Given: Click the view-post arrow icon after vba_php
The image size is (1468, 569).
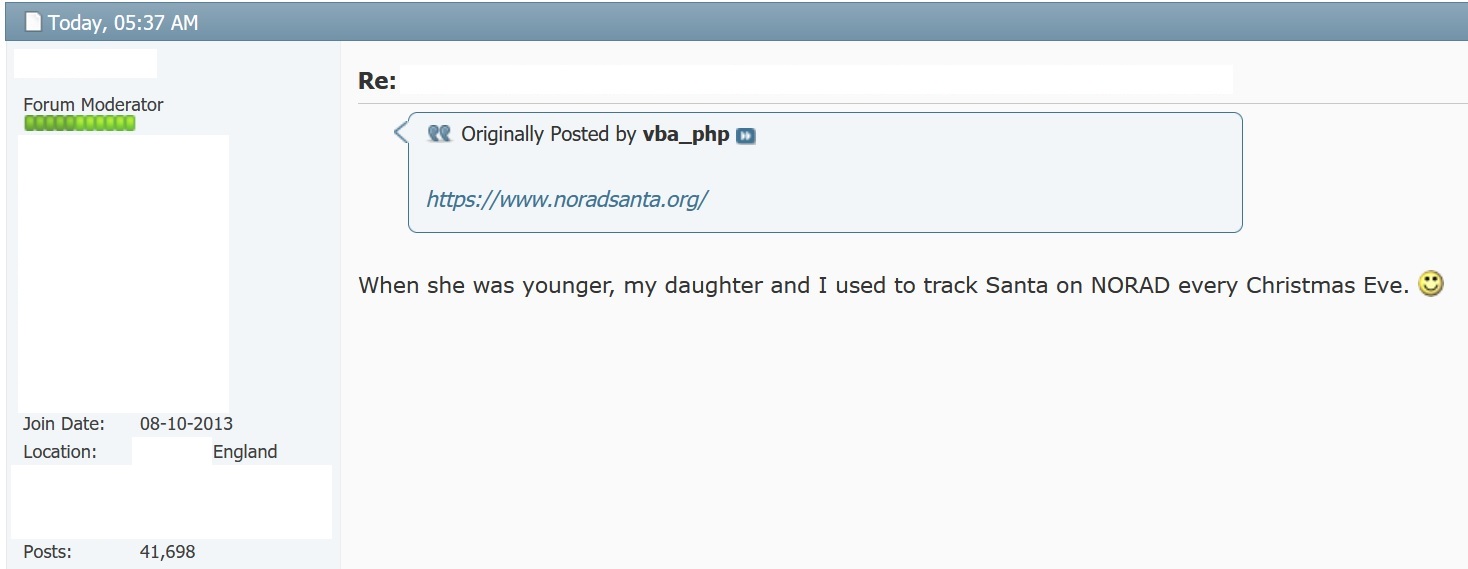Looking at the screenshot, I should pos(746,136).
